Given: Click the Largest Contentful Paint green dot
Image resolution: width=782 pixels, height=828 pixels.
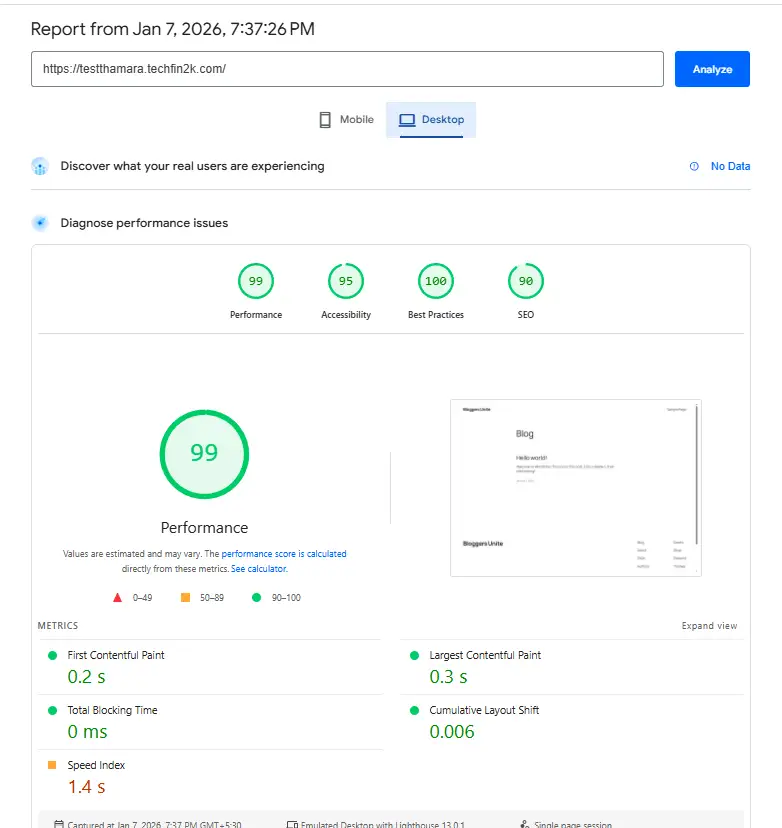Looking at the screenshot, I should [x=414, y=655].
